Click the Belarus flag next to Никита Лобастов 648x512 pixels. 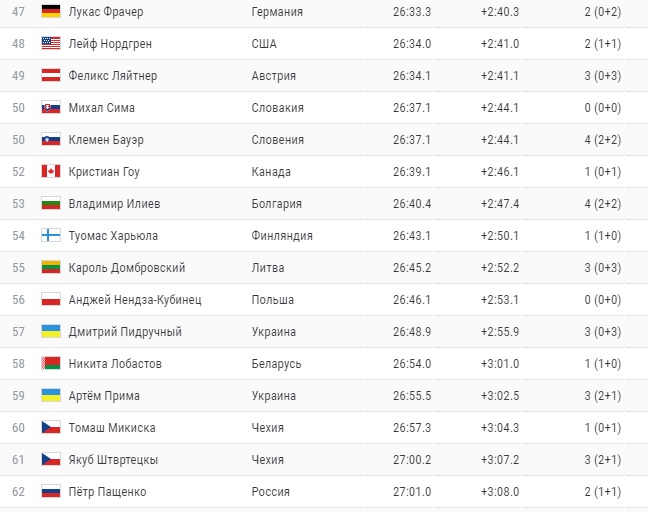[51, 364]
